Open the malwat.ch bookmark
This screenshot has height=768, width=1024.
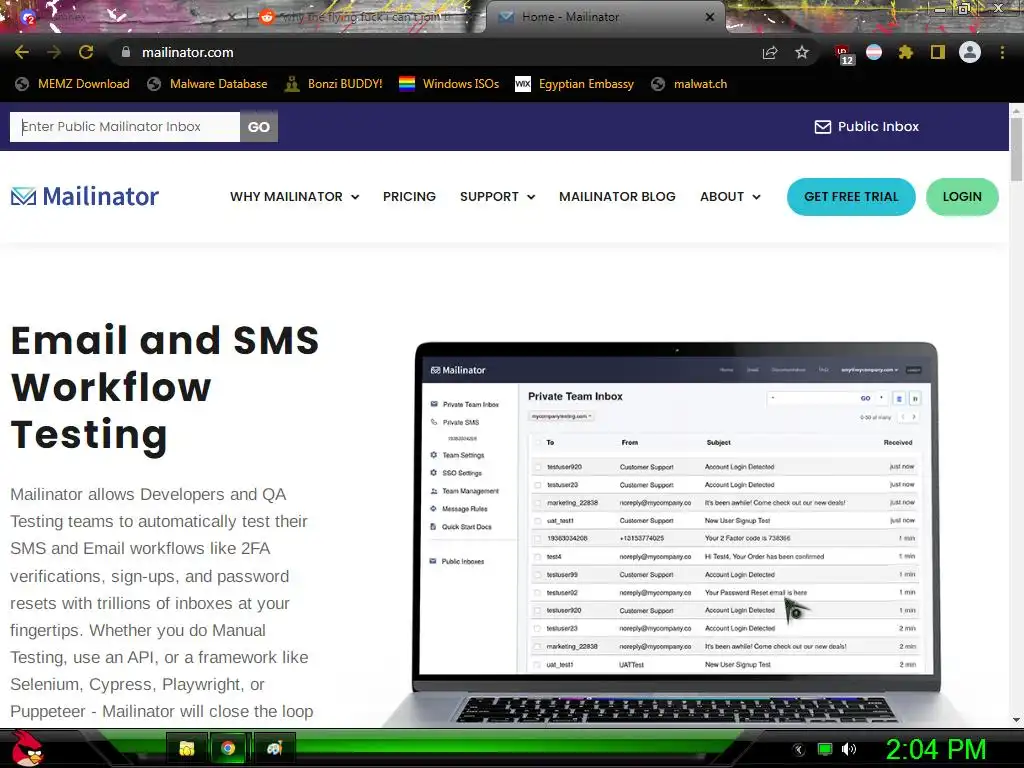(689, 84)
